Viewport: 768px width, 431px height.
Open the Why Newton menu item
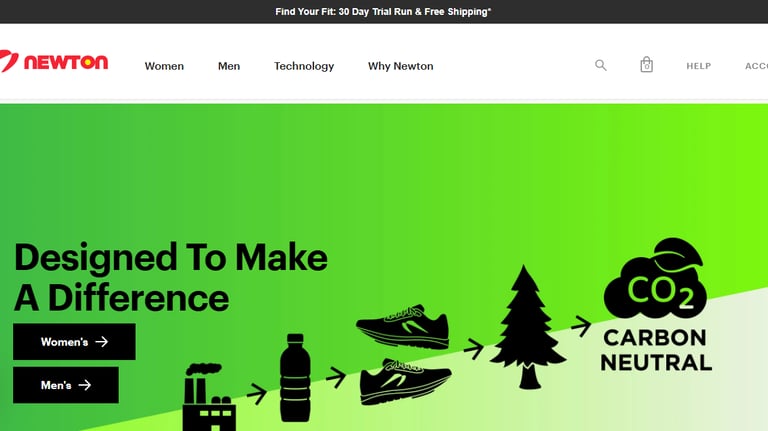401,66
